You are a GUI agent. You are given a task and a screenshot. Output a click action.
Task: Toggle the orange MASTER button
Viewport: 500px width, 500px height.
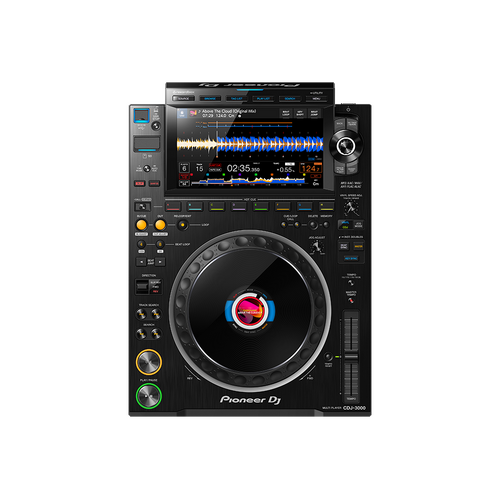(358, 246)
